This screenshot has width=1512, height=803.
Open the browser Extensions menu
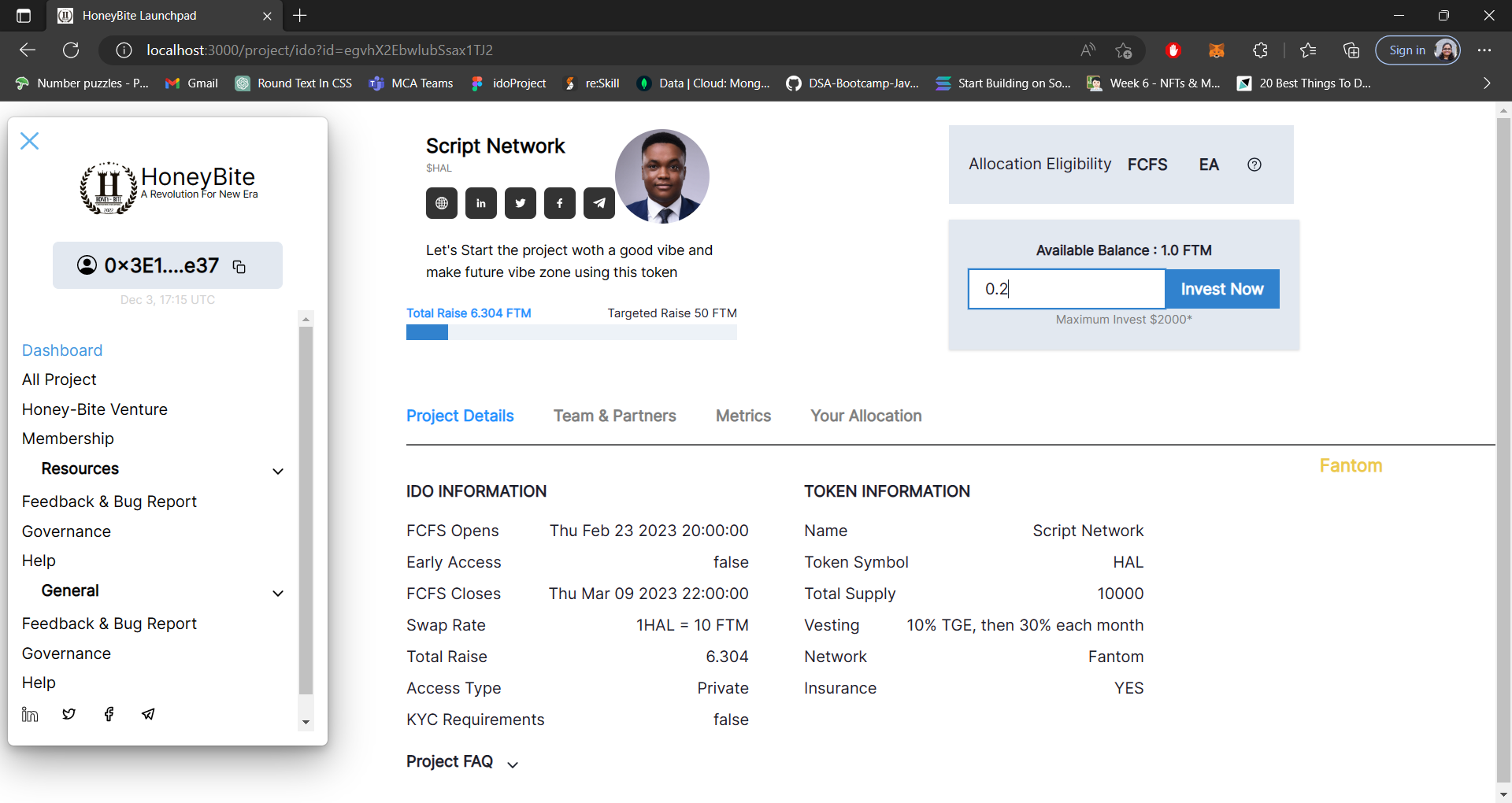pyautogui.click(x=1260, y=50)
